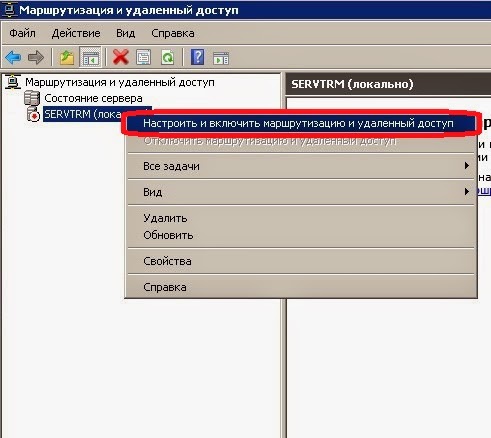This screenshot has height=438, width=491.
Task: Click the Server Status stacked servers icon
Action: (x=32, y=98)
